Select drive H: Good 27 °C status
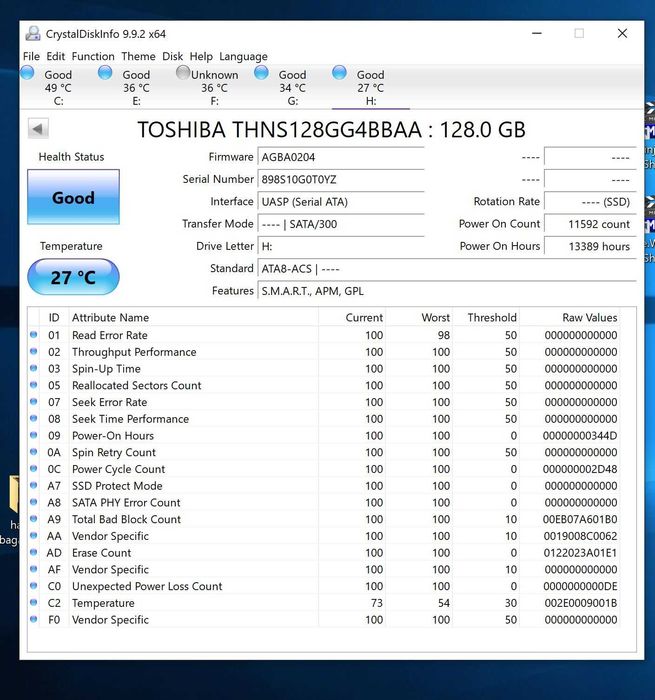The height and width of the screenshot is (700, 655). (x=371, y=88)
